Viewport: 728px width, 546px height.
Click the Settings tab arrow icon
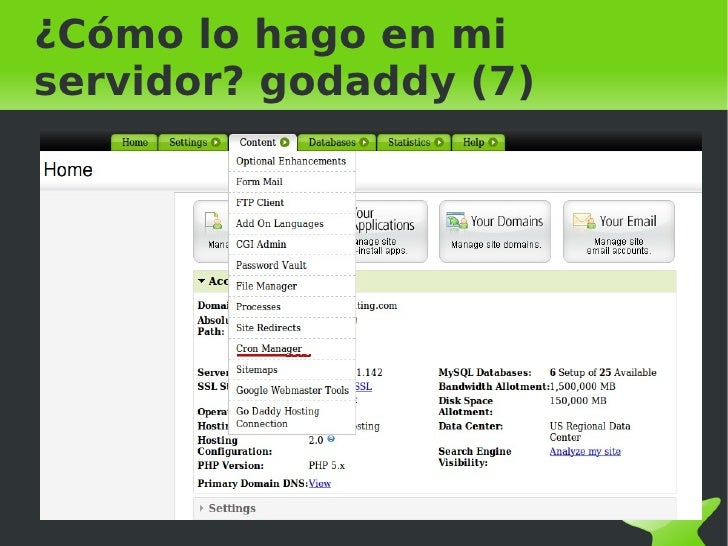click(216, 143)
